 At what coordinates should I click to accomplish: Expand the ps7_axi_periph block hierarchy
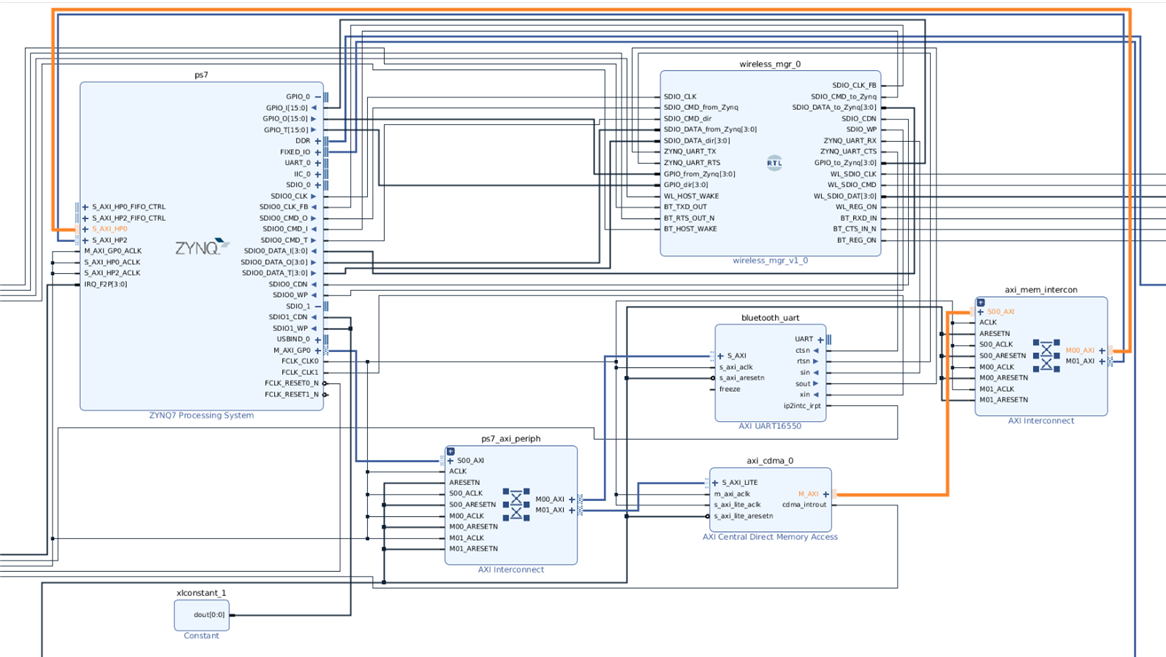pos(451,451)
